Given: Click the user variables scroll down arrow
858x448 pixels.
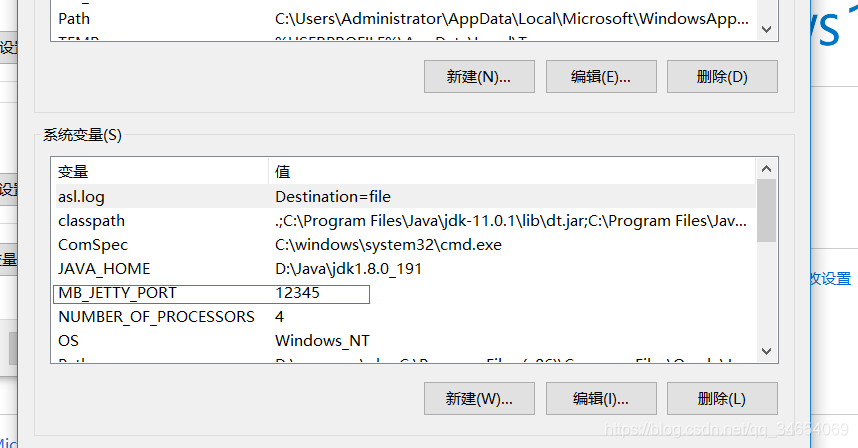Looking at the screenshot, I should tap(767, 29).
